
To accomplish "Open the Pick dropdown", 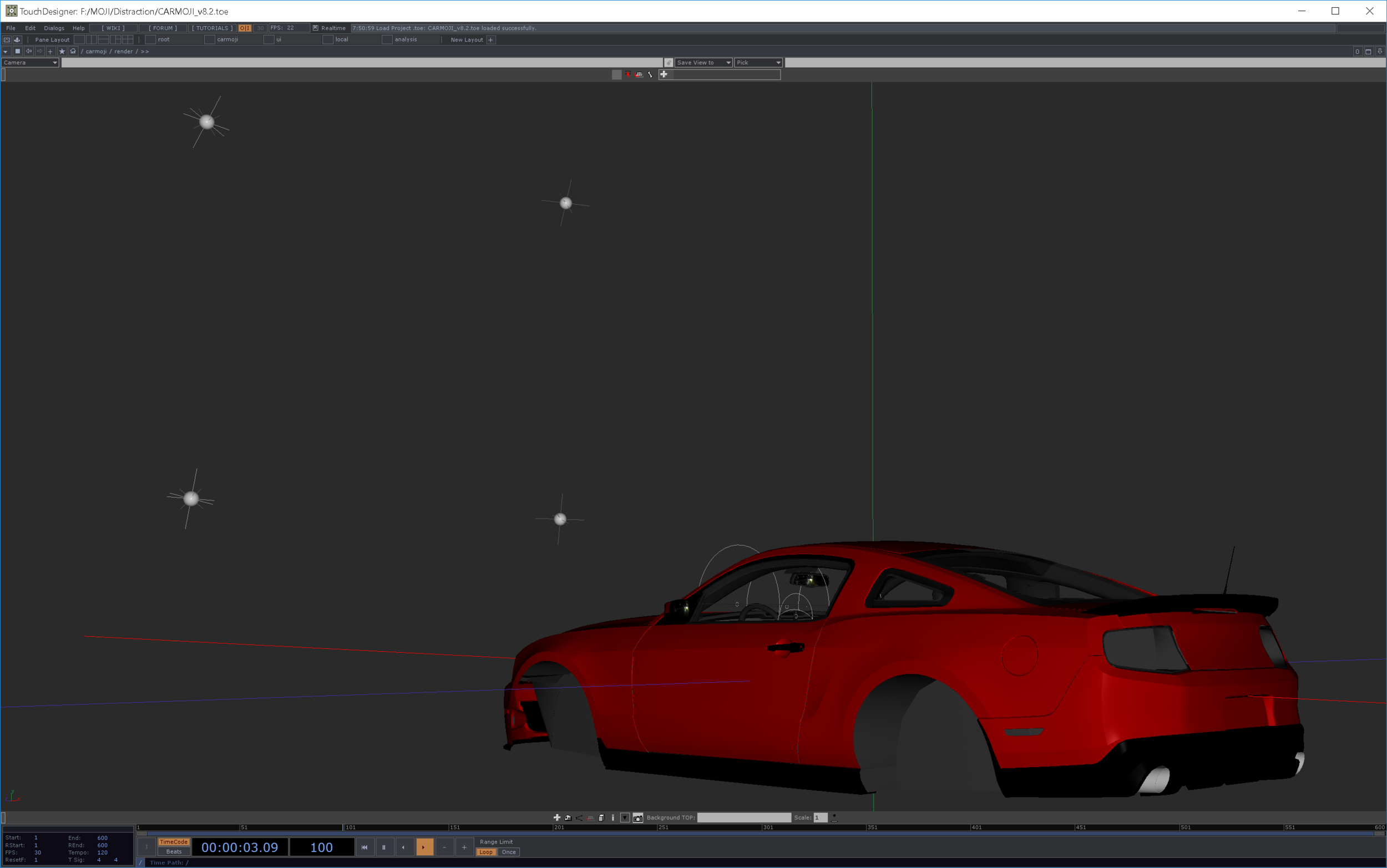I will point(758,63).
